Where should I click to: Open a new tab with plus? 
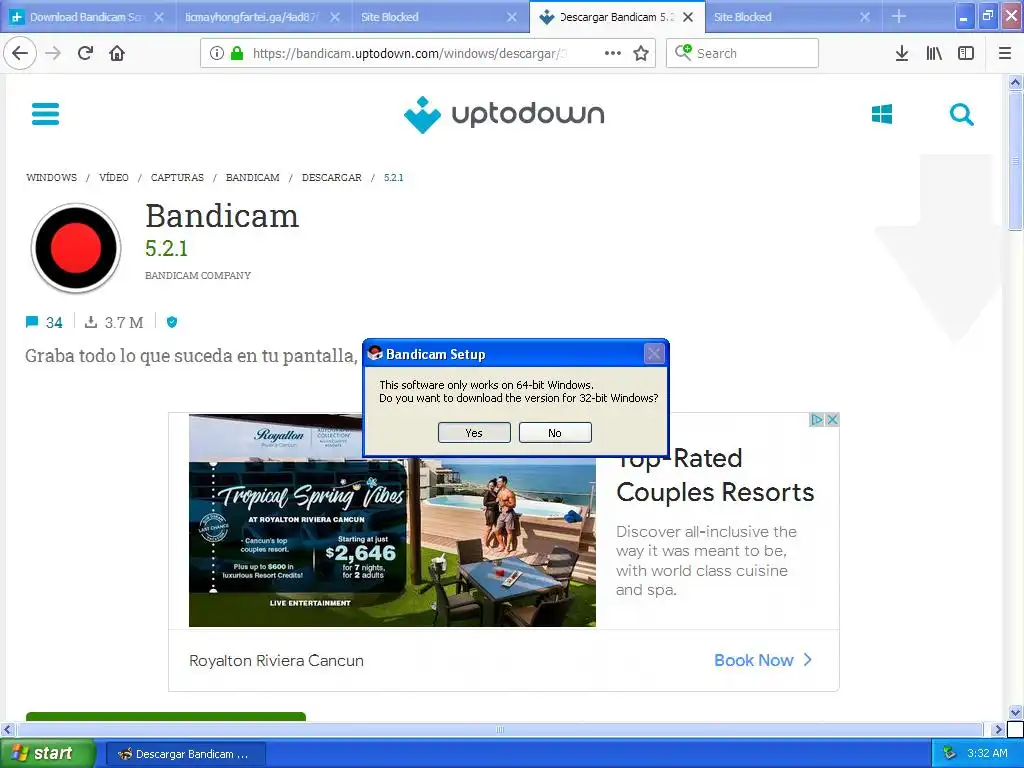[899, 16]
